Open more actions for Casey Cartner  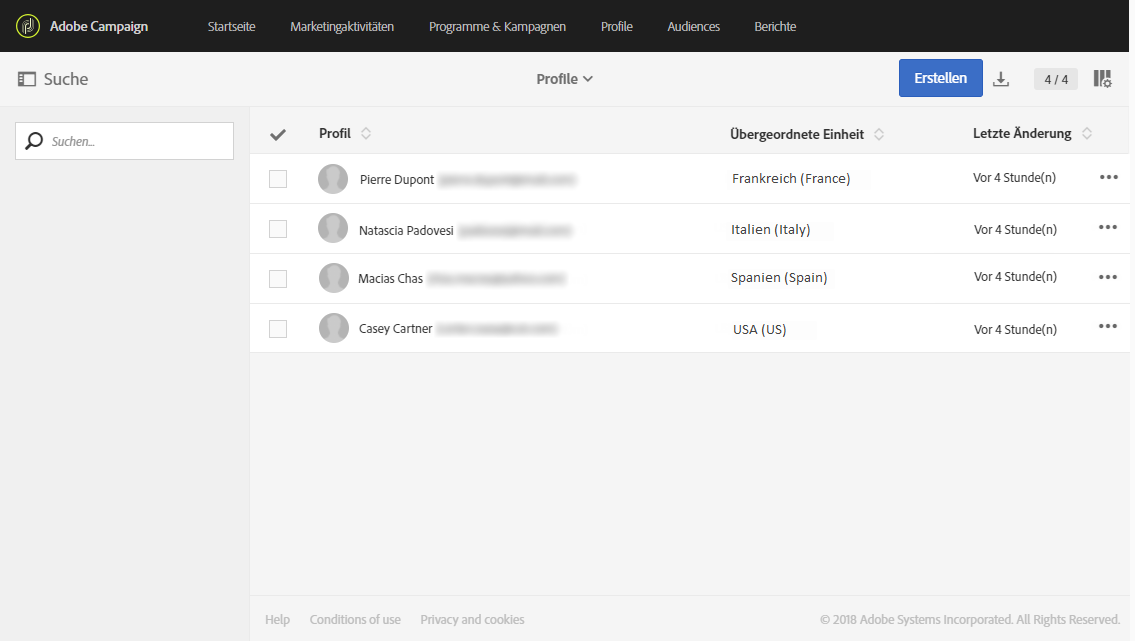click(x=1108, y=326)
